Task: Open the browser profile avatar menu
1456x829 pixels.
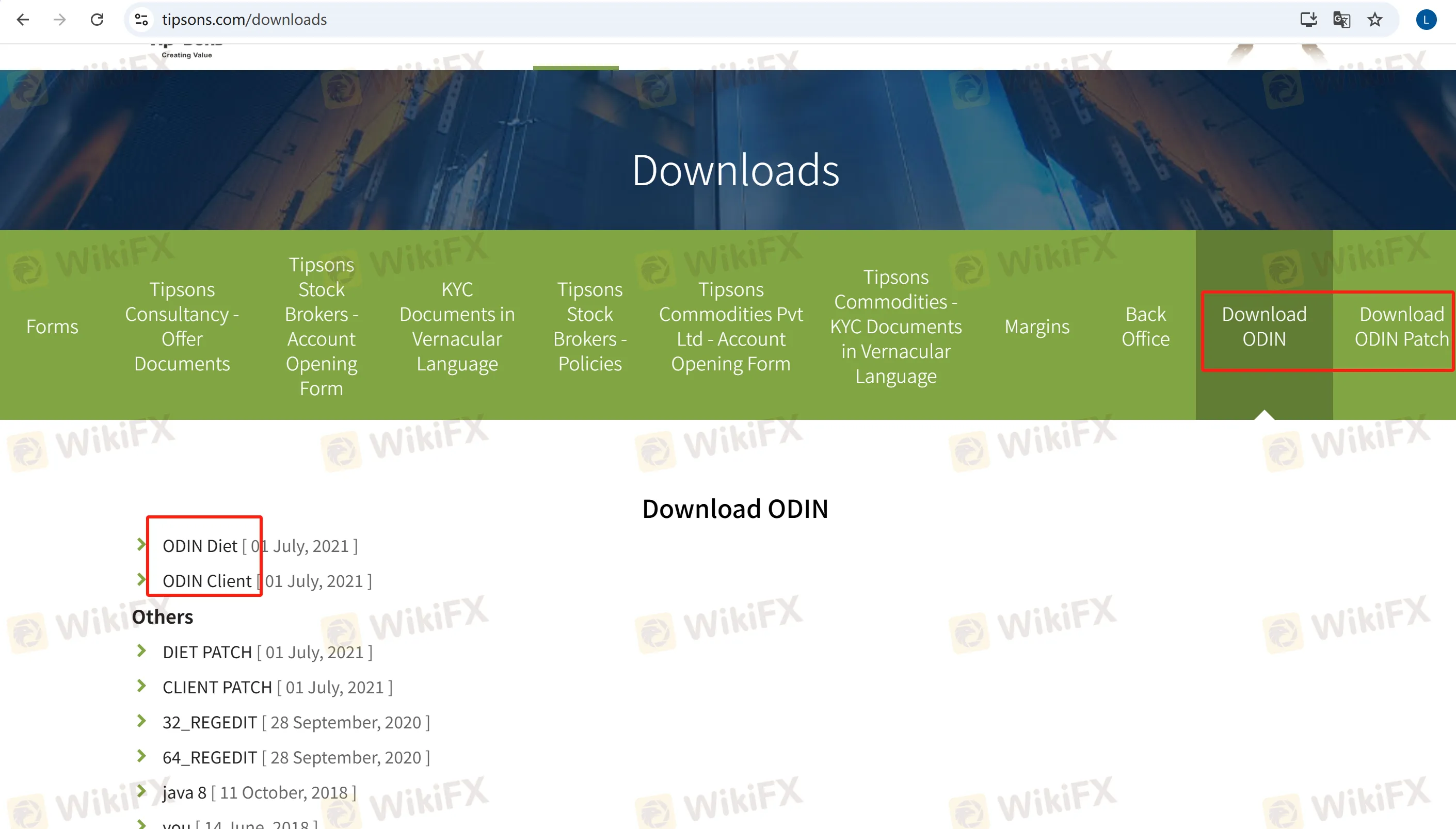Action: point(1427,20)
